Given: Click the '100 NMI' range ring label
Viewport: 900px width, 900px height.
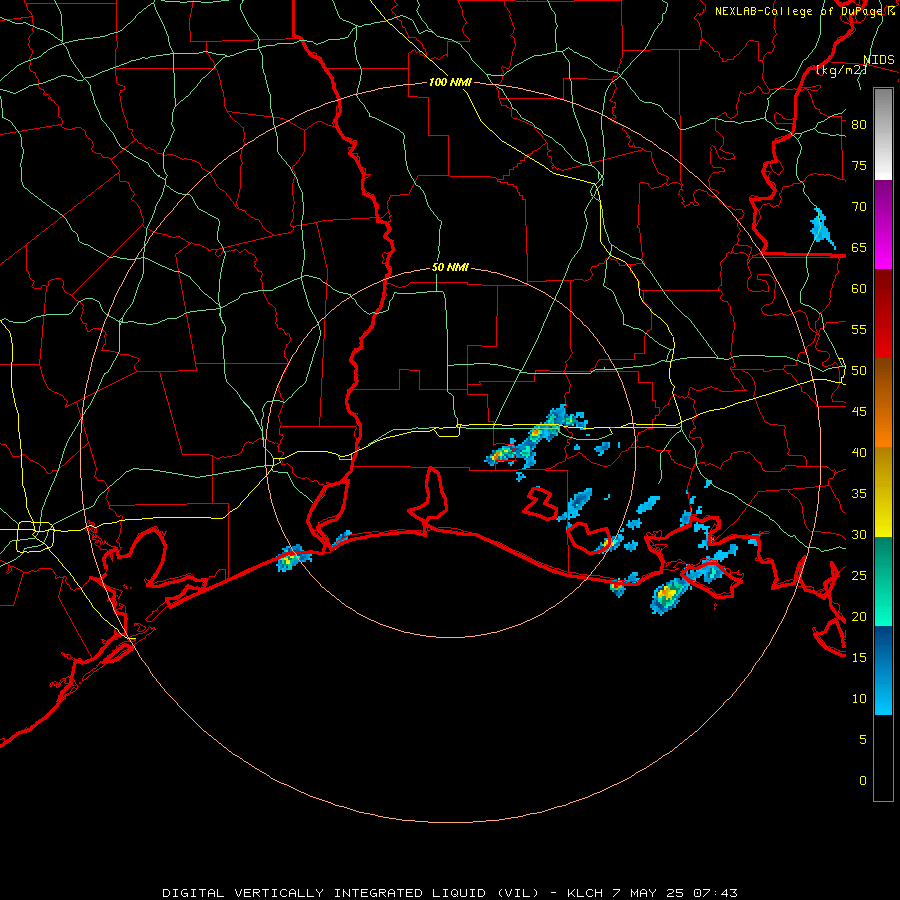Looking at the screenshot, I should (x=450, y=82).
